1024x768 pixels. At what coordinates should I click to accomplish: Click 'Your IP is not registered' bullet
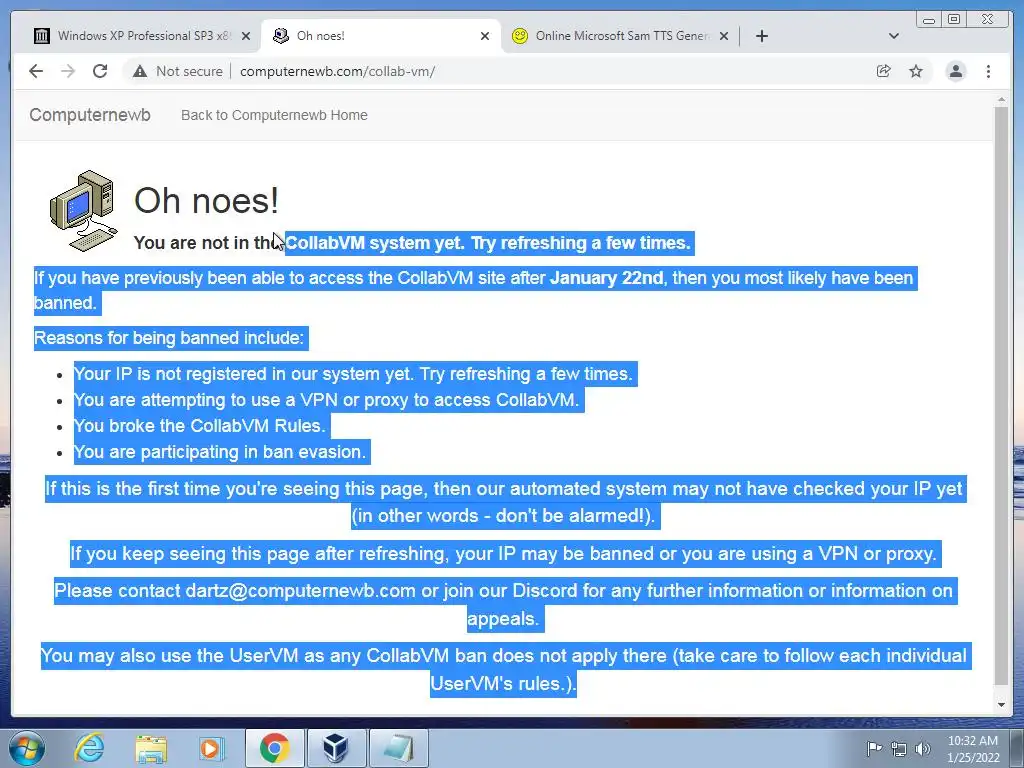(x=353, y=374)
